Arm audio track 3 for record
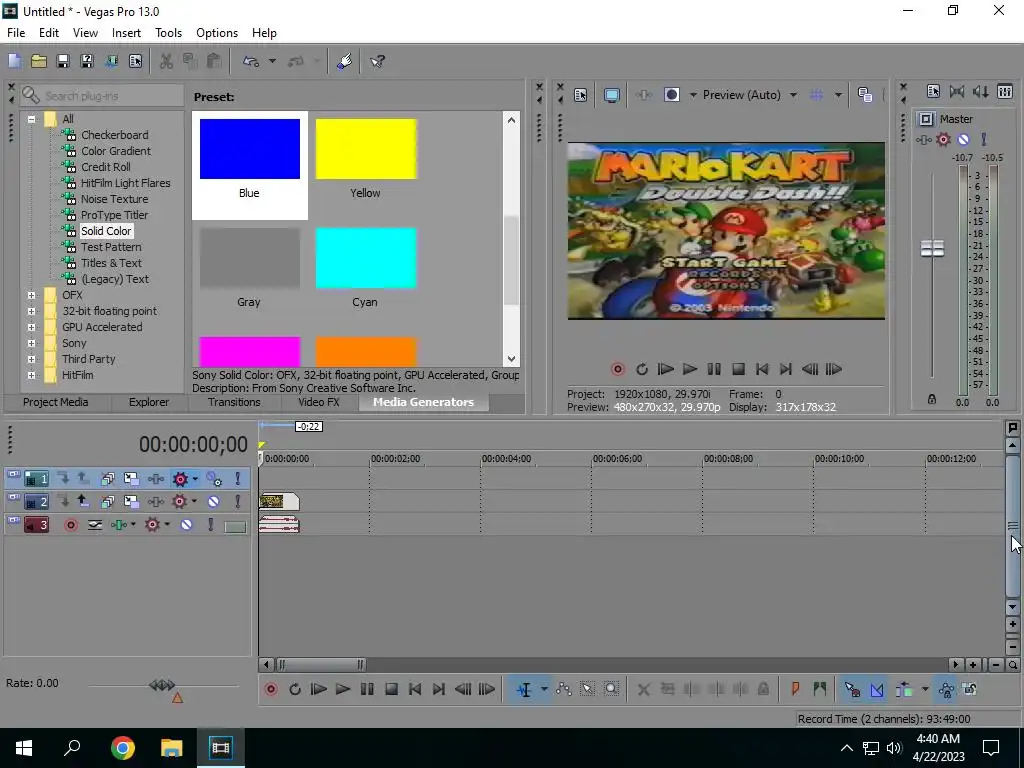Screen dimensions: 1024x768 pyautogui.click(x=71, y=525)
